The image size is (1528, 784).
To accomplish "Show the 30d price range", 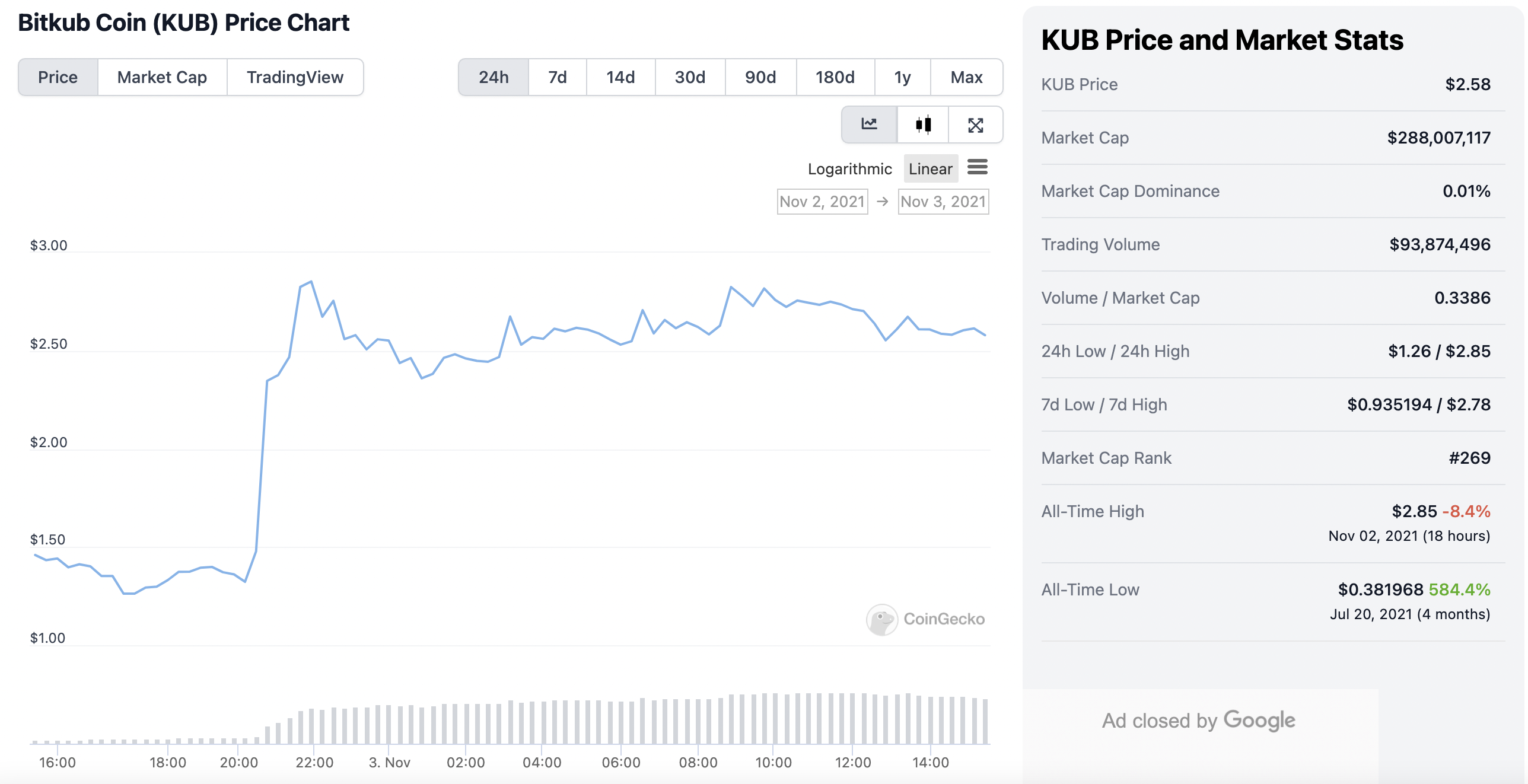I will [690, 77].
